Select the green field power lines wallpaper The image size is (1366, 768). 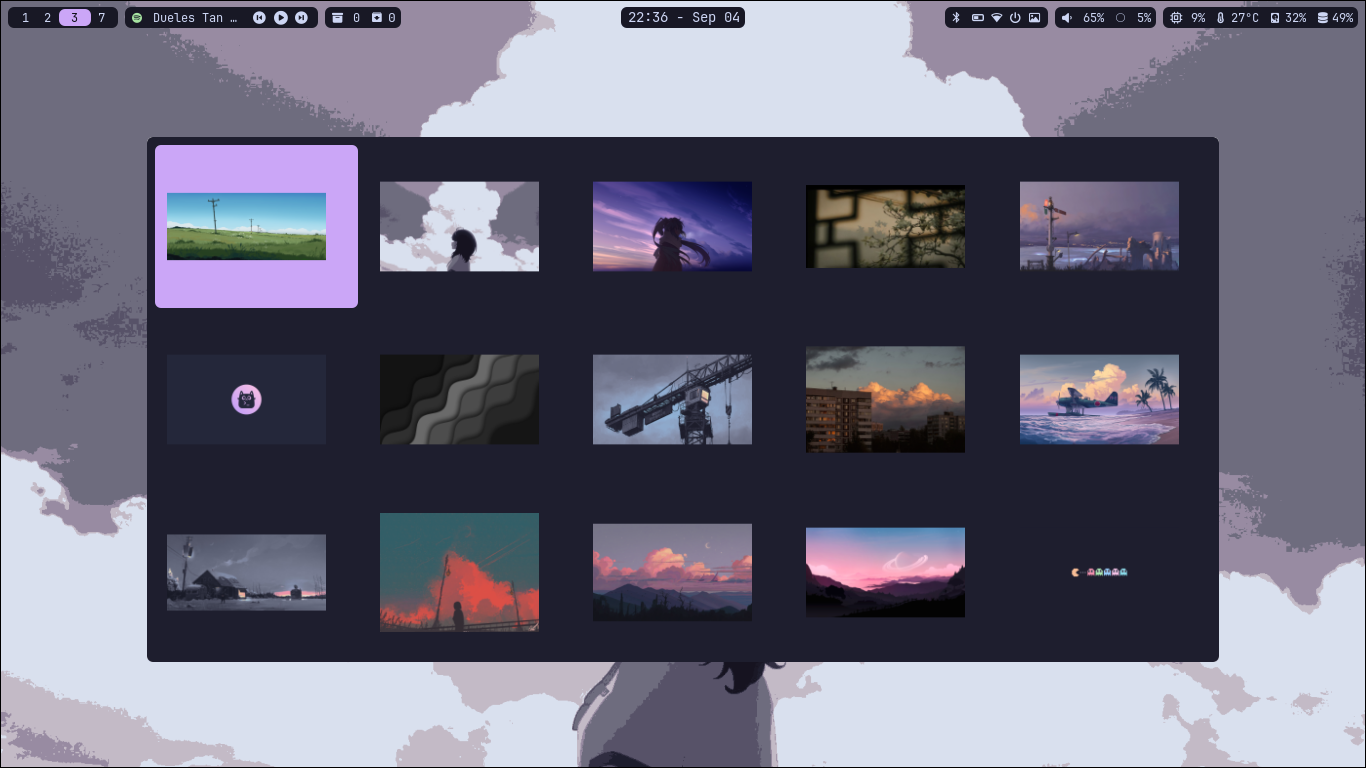246,226
